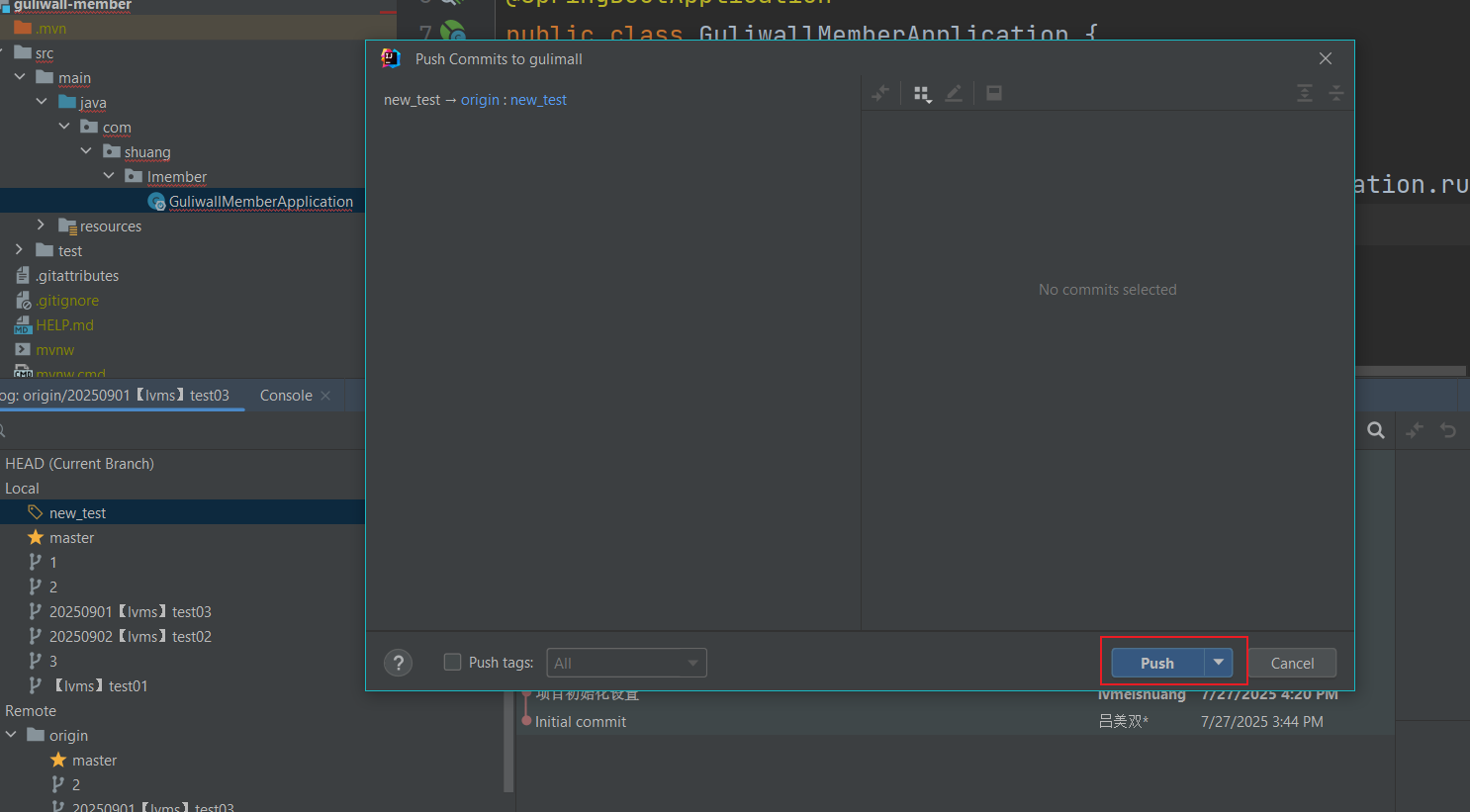Click the src folder in project tree
The width and height of the screenshot is (1470, 812).
pyautogui.click(x=45, y=53)
